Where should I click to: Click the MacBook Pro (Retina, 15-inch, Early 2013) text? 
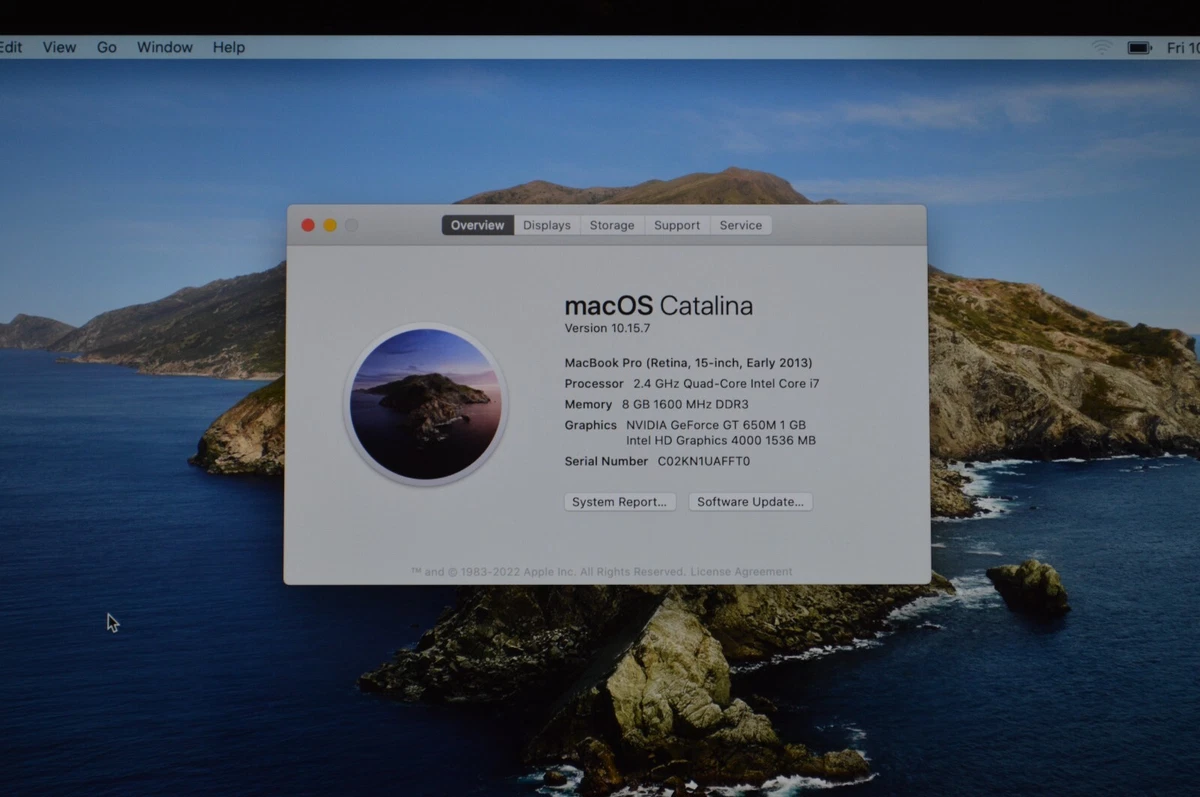(x=688, y=363)
